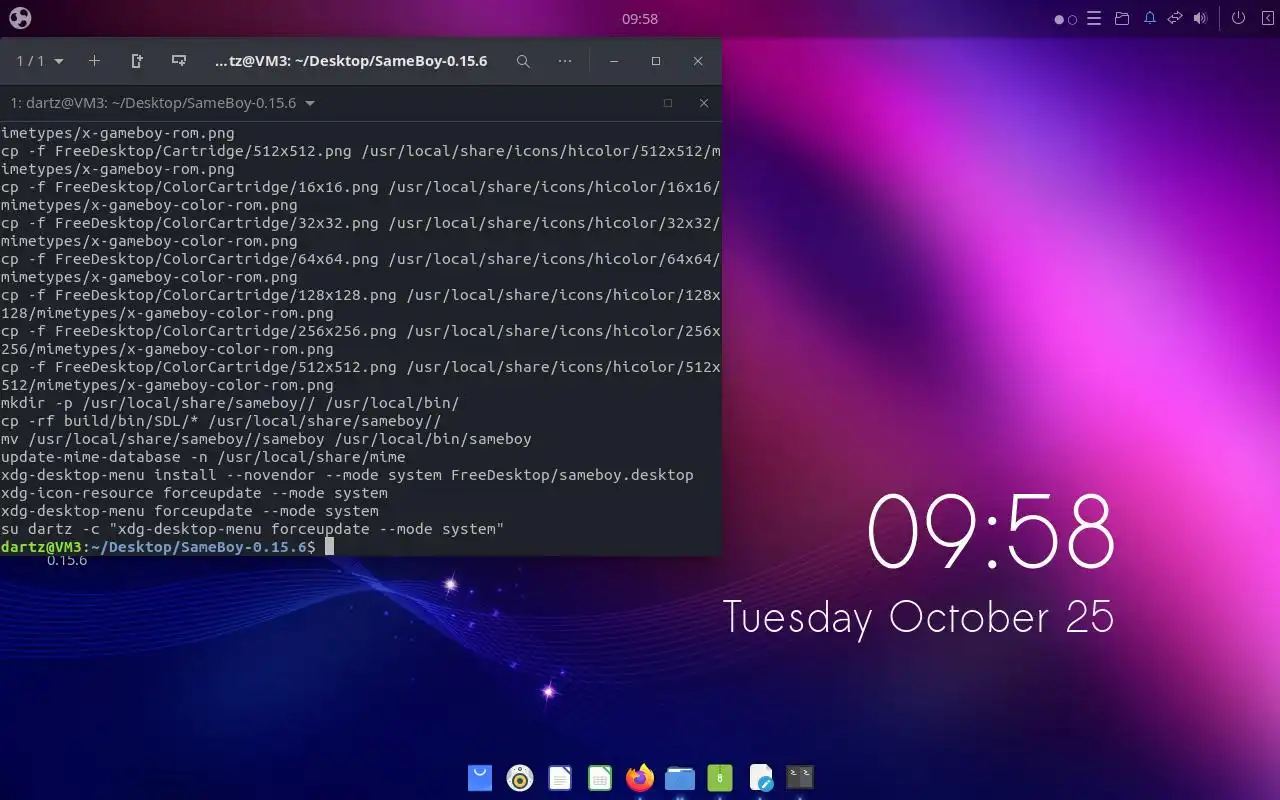Viewport: 1280px width, 800px height.
Task: Click the add-terminal icon beside detach icon
Action: pyautogui.click(x=179, y=61)
